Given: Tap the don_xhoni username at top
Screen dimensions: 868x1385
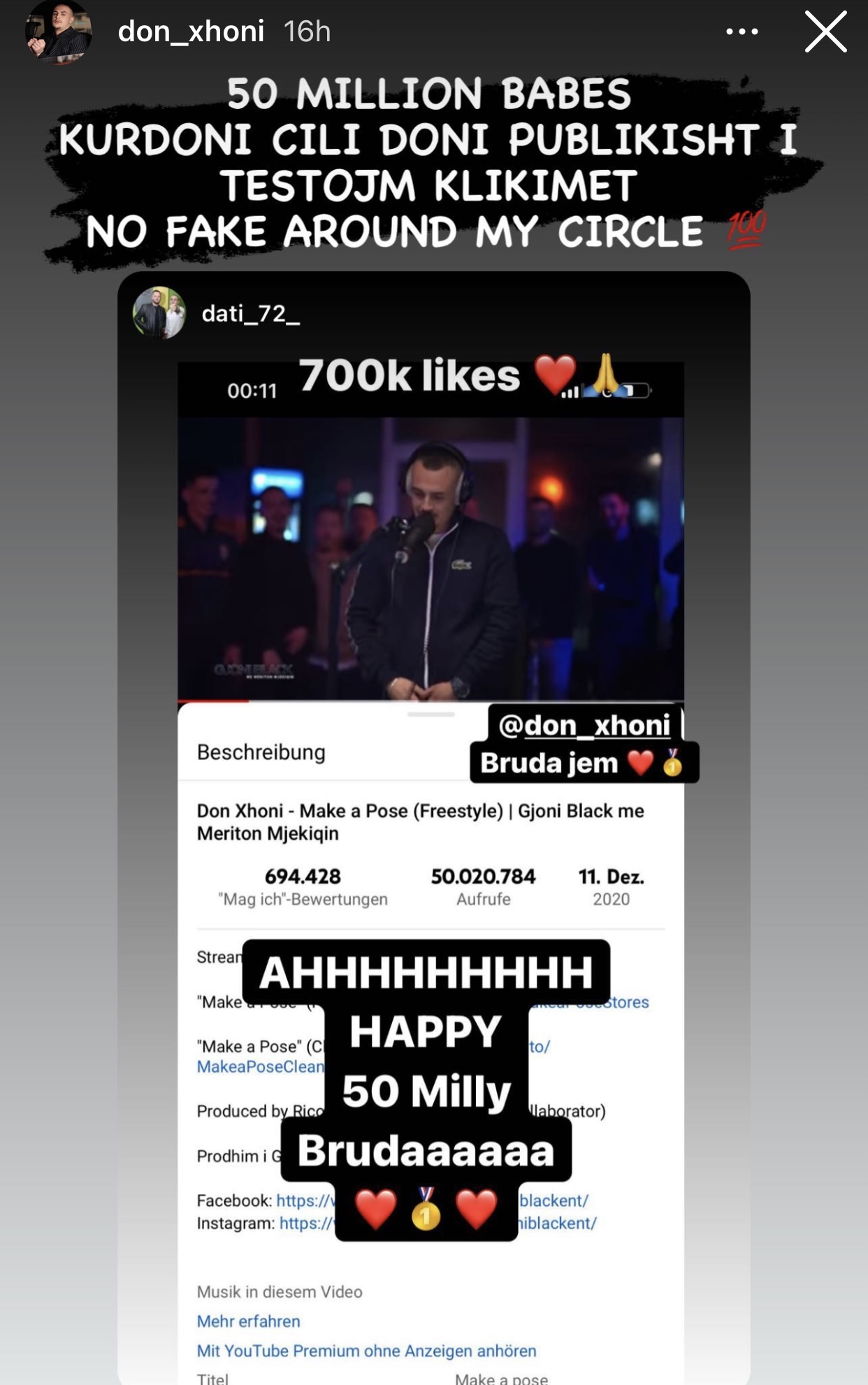Looking at the screenshot, I should tap(191, 31).
